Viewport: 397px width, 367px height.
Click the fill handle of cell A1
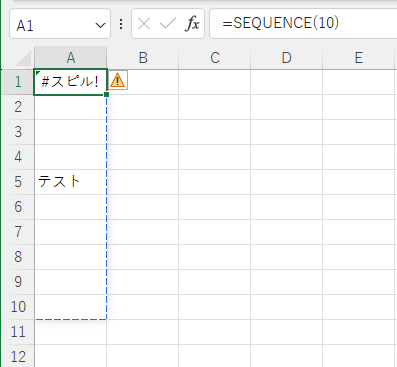click(x=106, y=95)
